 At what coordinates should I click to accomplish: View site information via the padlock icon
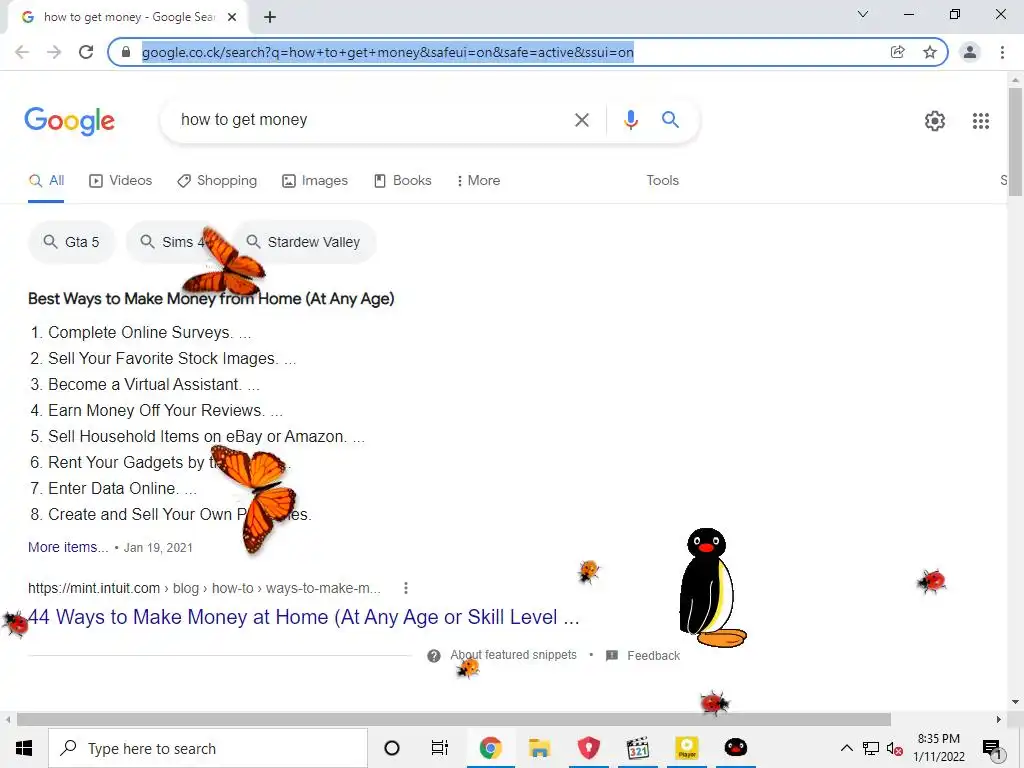(126, 52)
